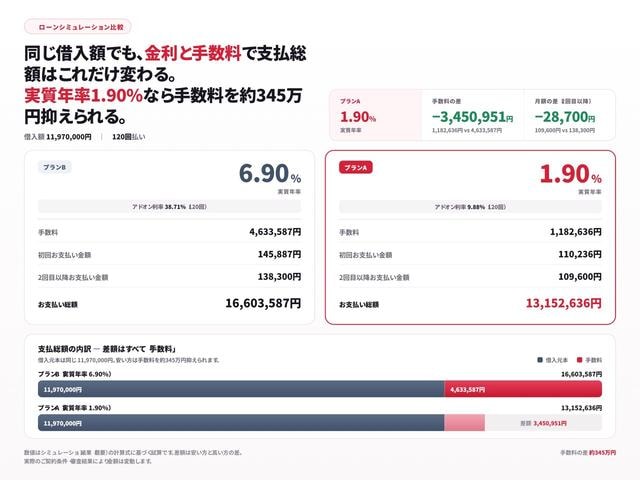640x480 pixels.
Task: Click the grey 差額 3,450,951円 bar segment
Action: 543,423
